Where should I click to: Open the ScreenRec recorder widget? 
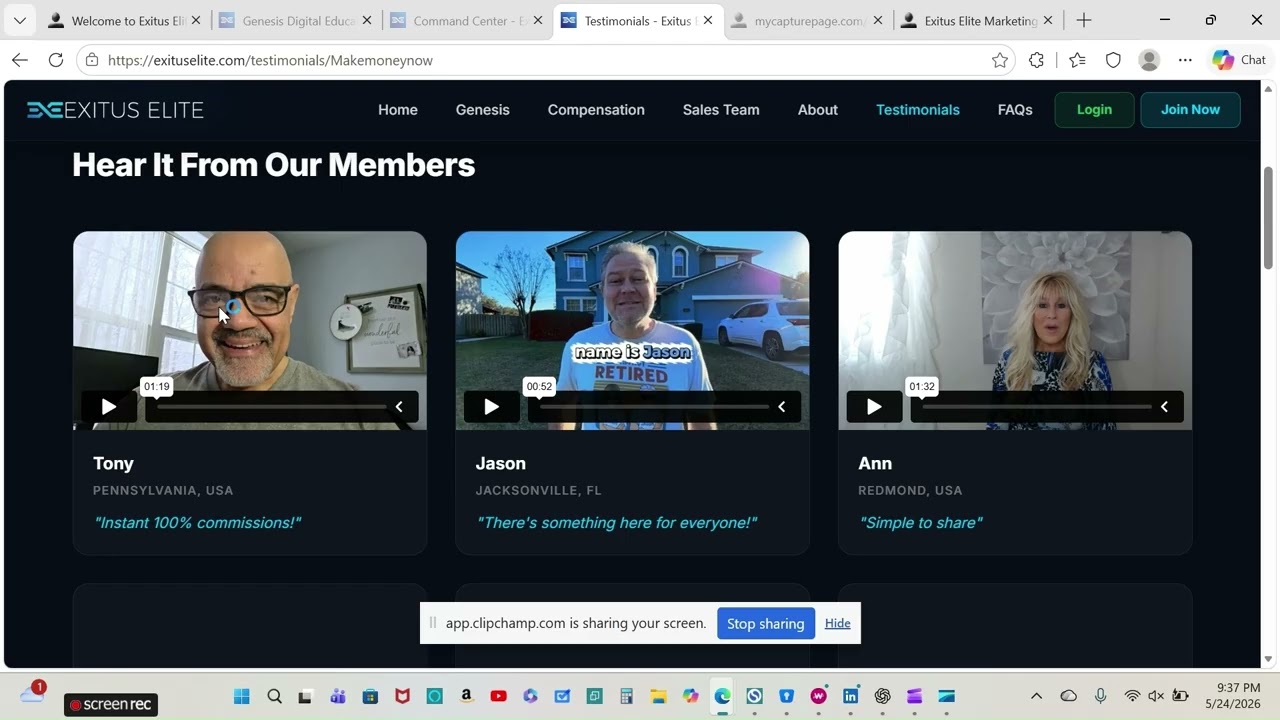tap(111, 705)
